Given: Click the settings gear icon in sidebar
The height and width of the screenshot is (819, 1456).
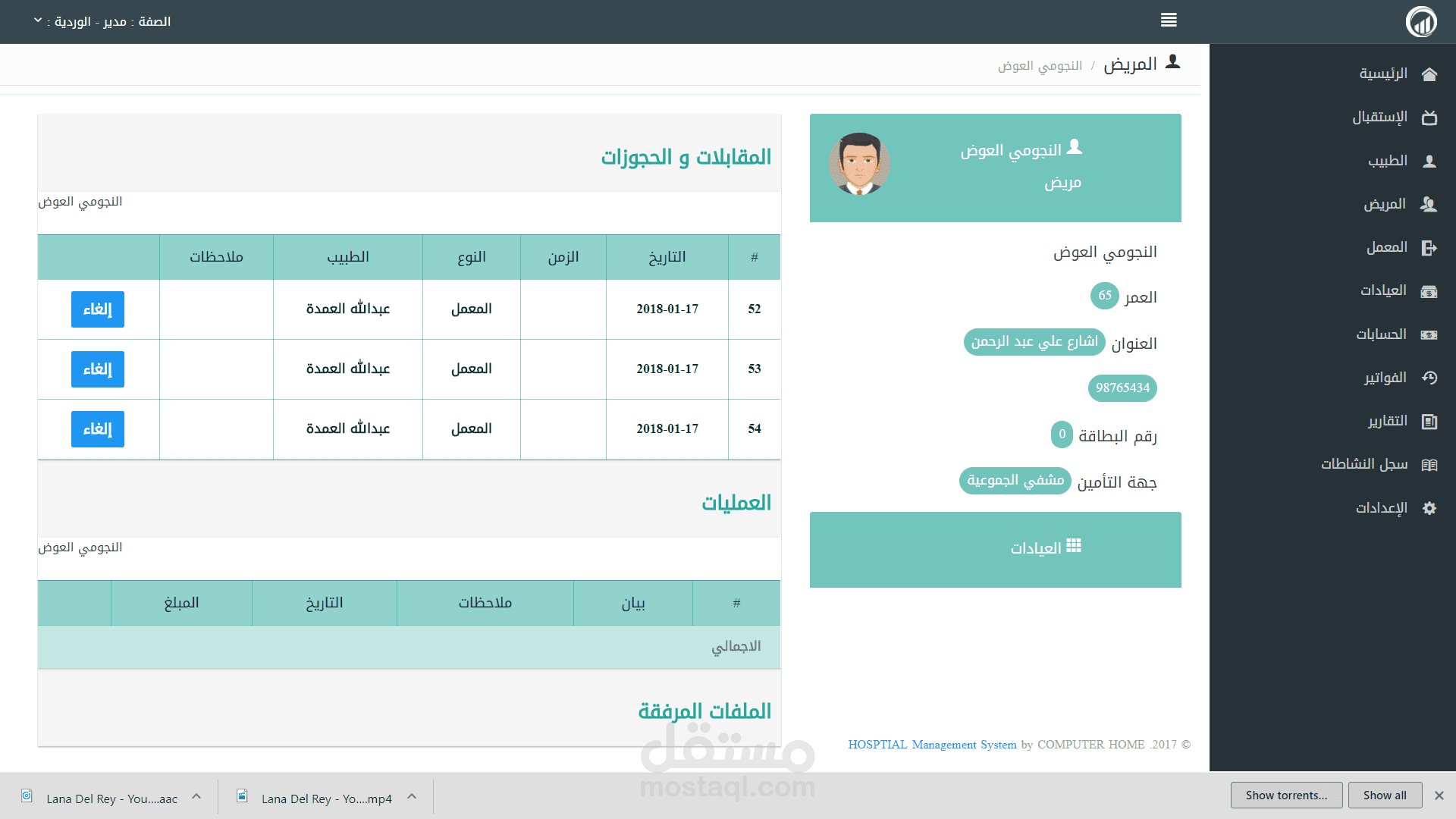Looking at the screenshot, I should 1429,508.
